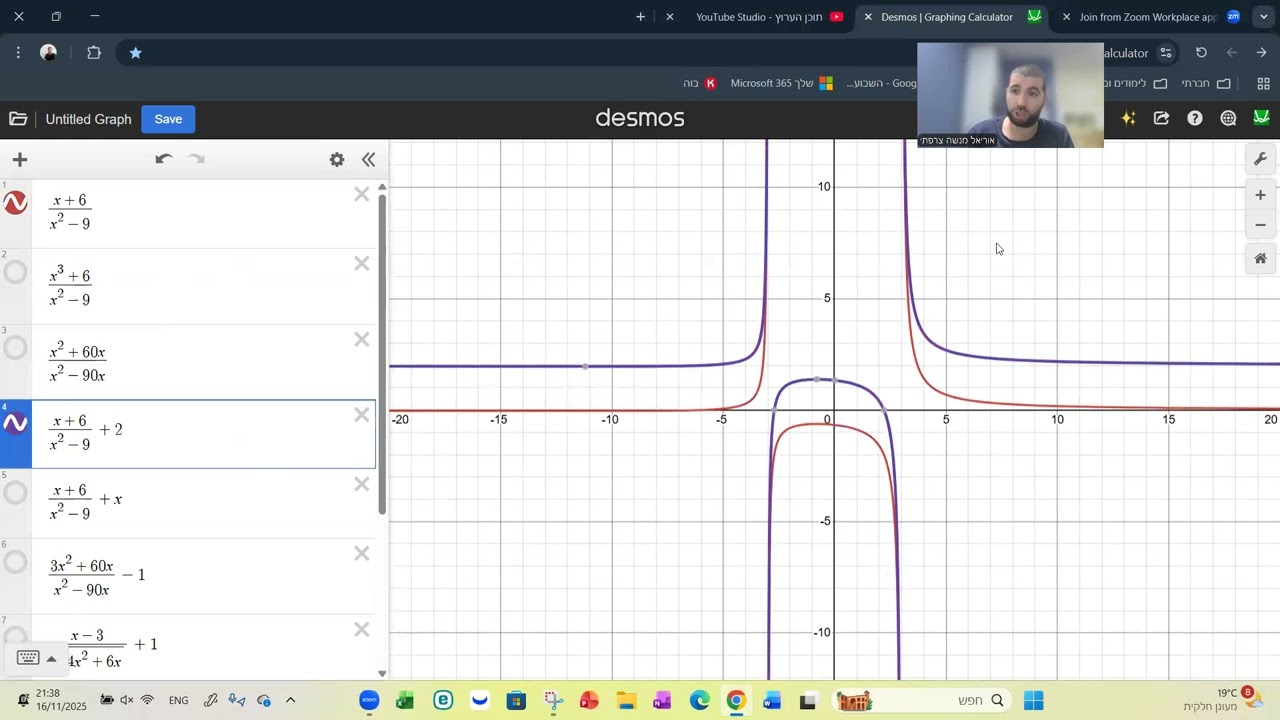Close the YouTube Studio tab
The height and width of the screenshot is (720, 1280).
tap(670, 17)
